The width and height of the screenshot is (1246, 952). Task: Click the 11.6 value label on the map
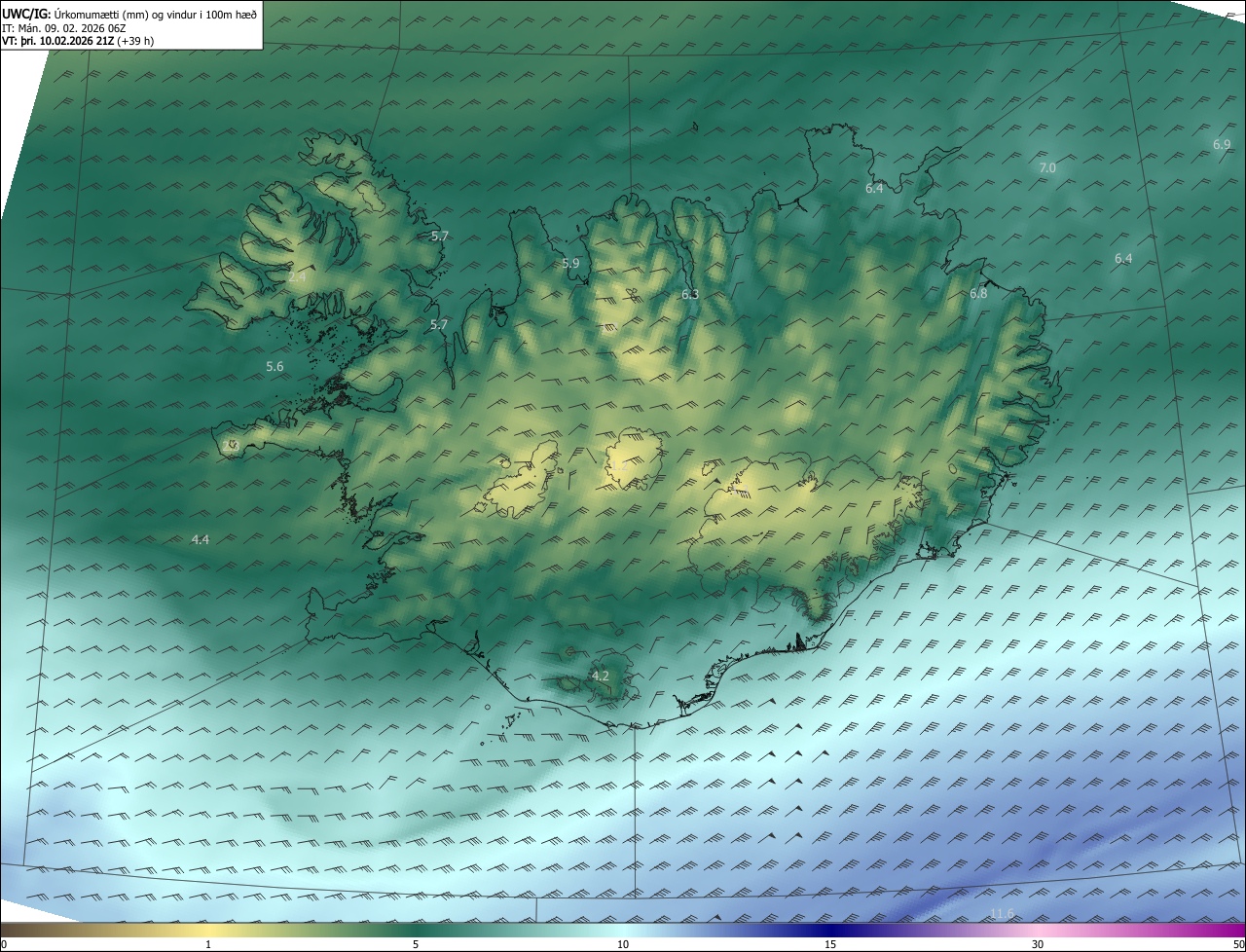[1002, 913]
